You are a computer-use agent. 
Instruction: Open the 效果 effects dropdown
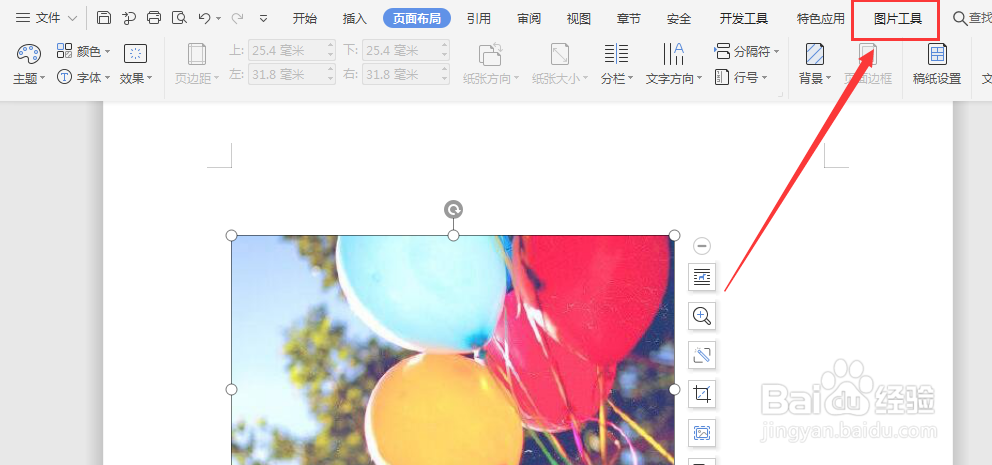coord(135,65)
